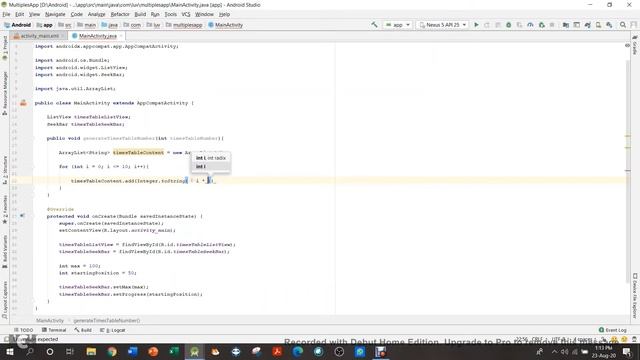Open Microsoft Edge from the taskbar
The image size is (640, 360).
[x=298, y=351]
